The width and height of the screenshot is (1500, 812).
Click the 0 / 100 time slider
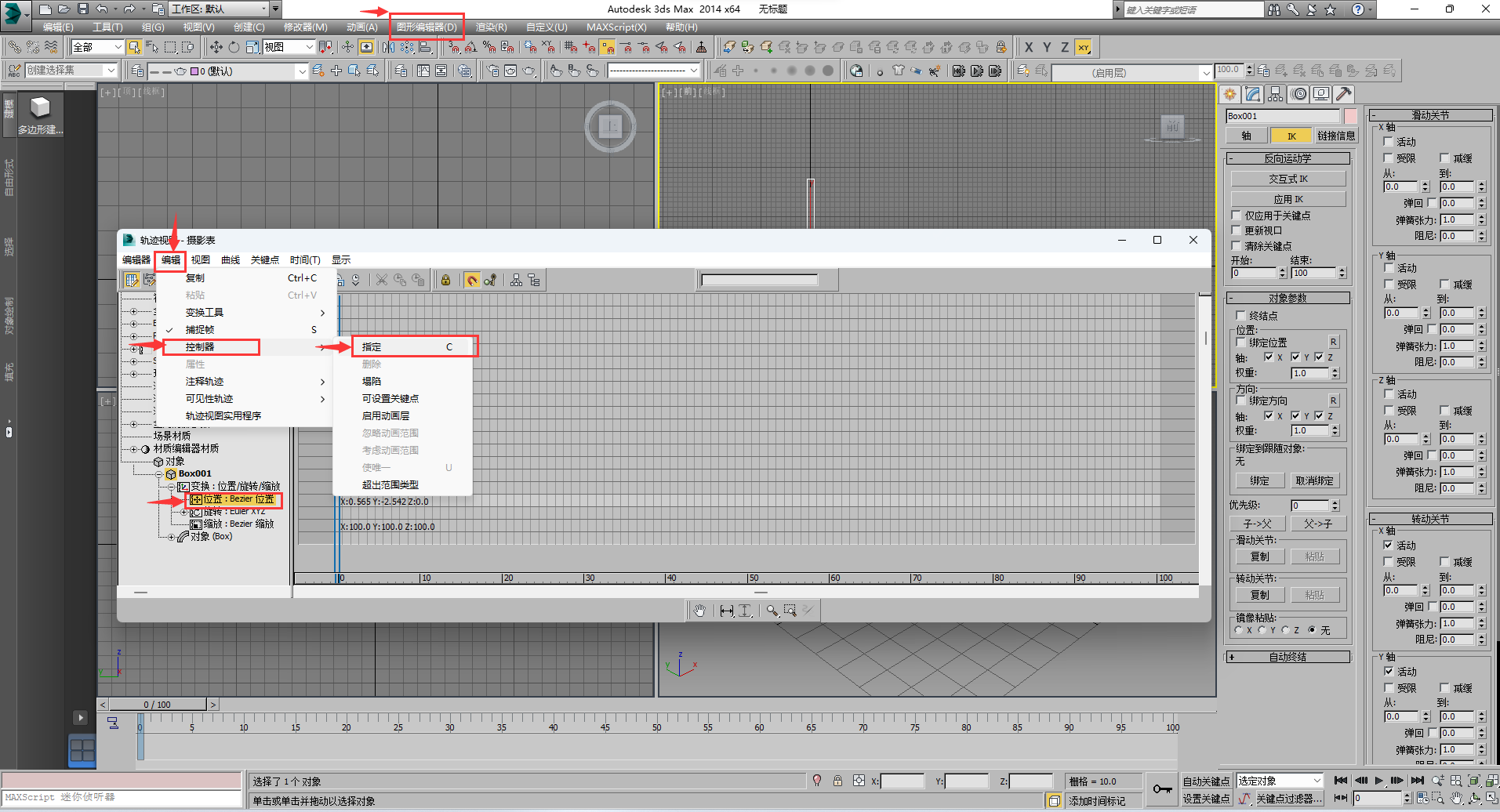click(157, 705)
